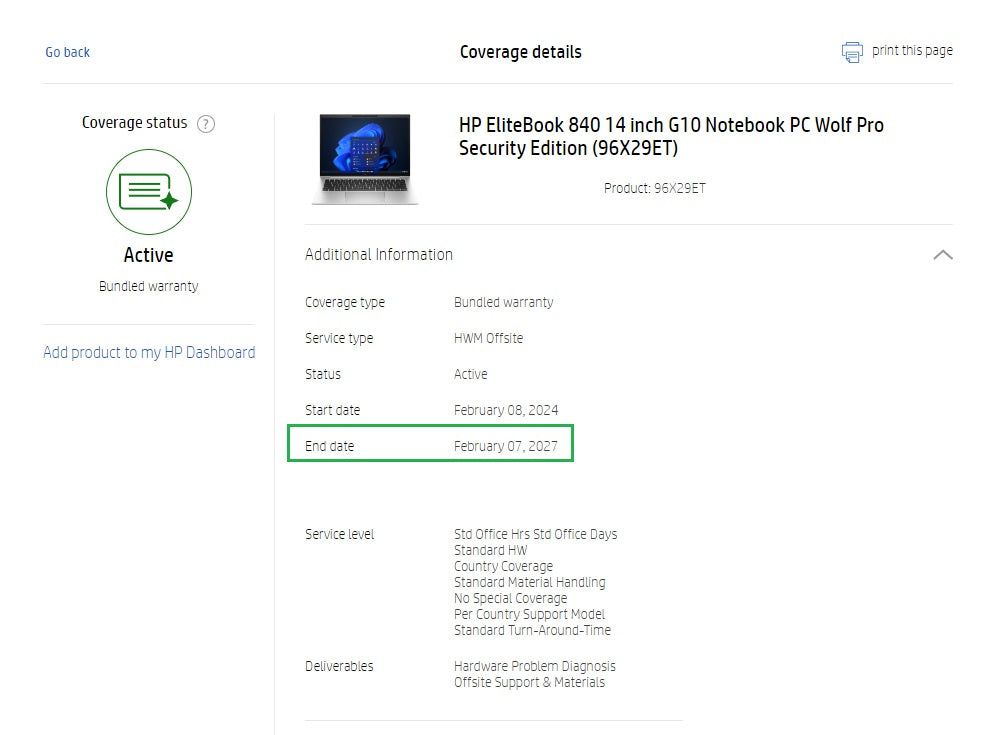Click the 'Additional Information' heading

tap(379, 254)
